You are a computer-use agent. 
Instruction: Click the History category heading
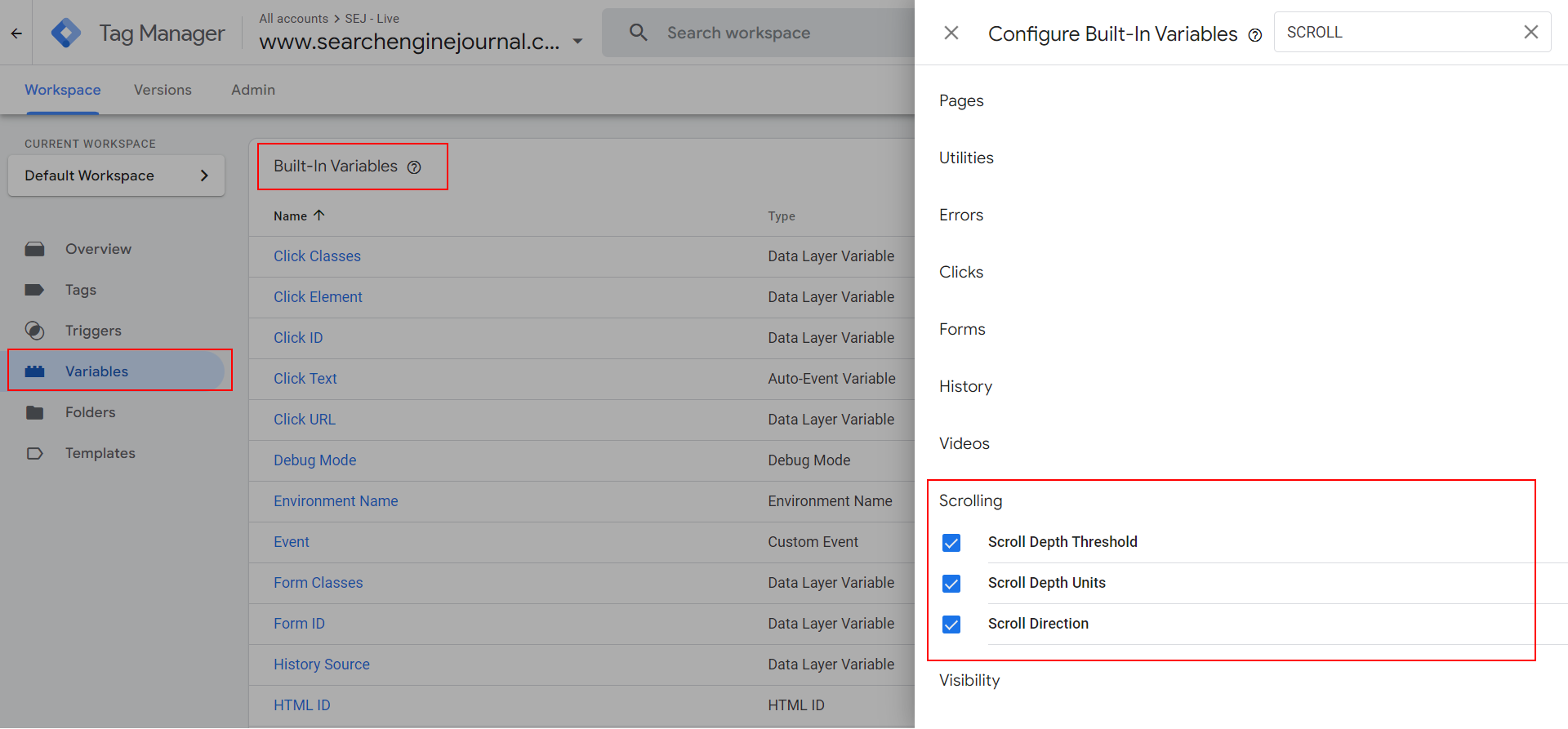point(965,386)
